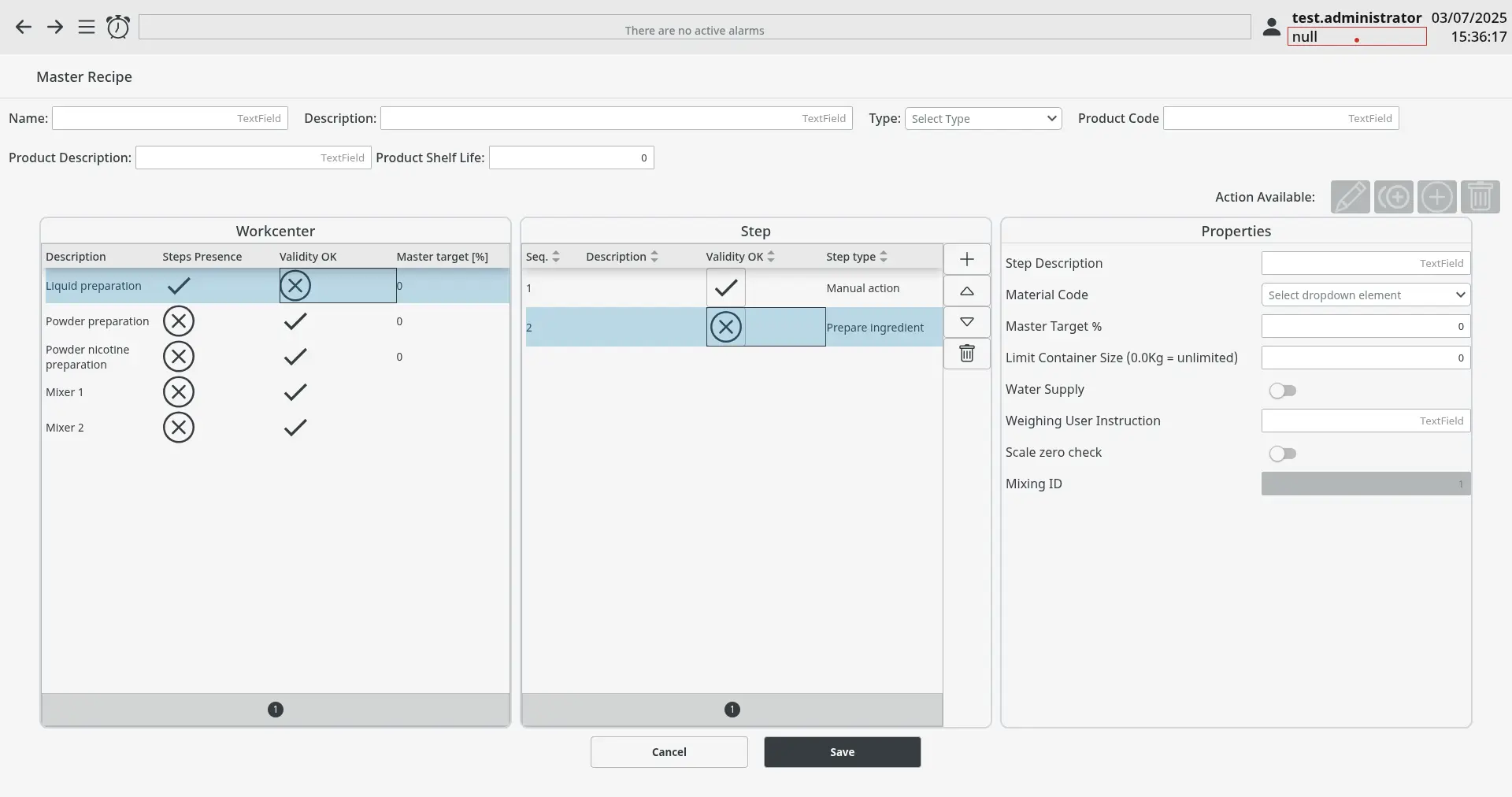Click the Step Description field
The image size is (1512, 797).
click(x=1366, y=264)
